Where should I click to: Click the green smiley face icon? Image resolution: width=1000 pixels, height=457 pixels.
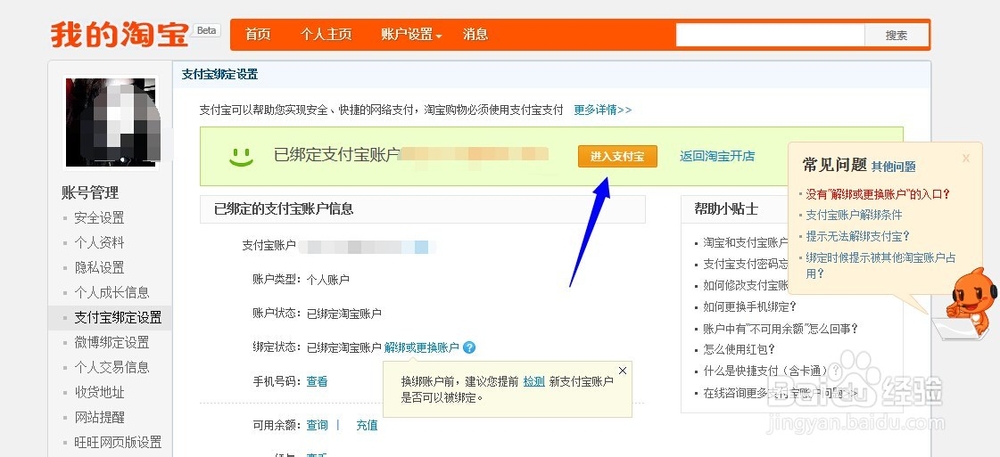241,156
